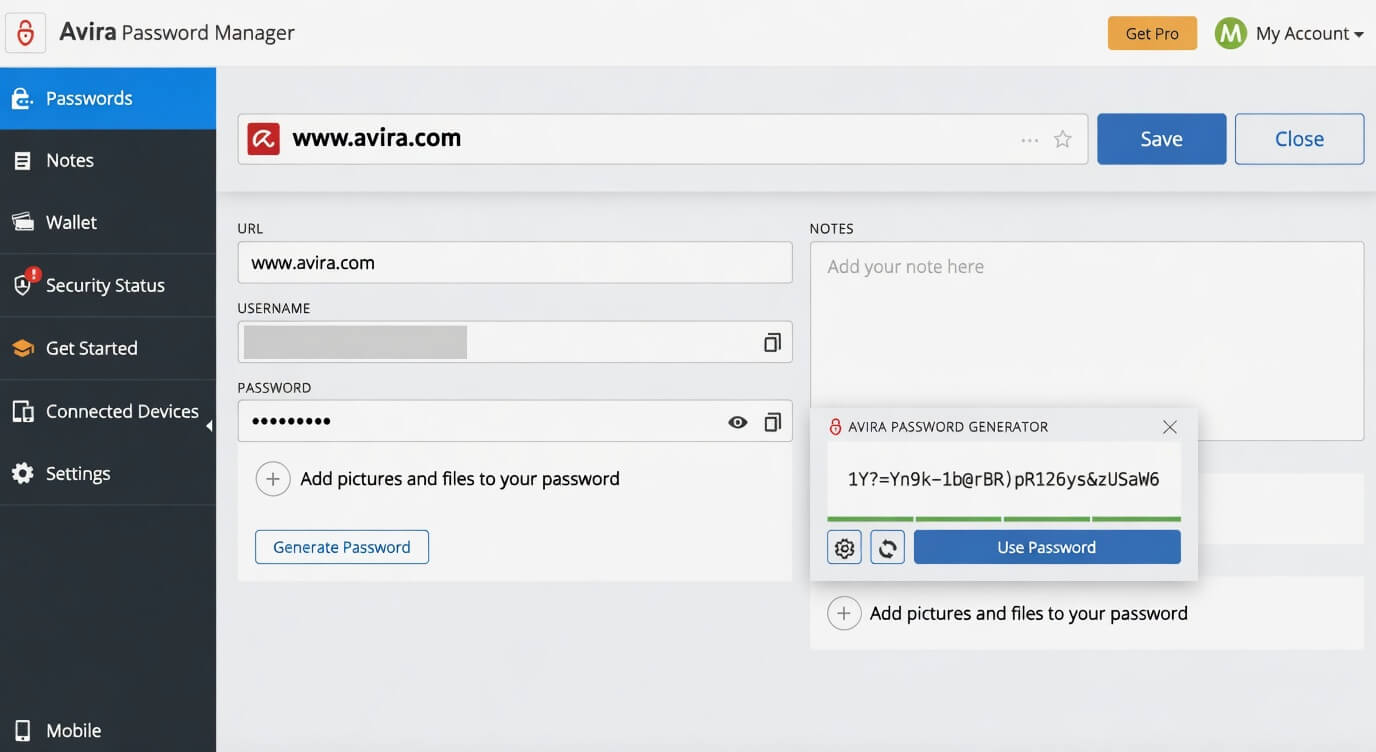This screenshot has width=1376, height=752.
Task: Click the red Avira site icon beside www.avira.com
Action: pos(263,139)
